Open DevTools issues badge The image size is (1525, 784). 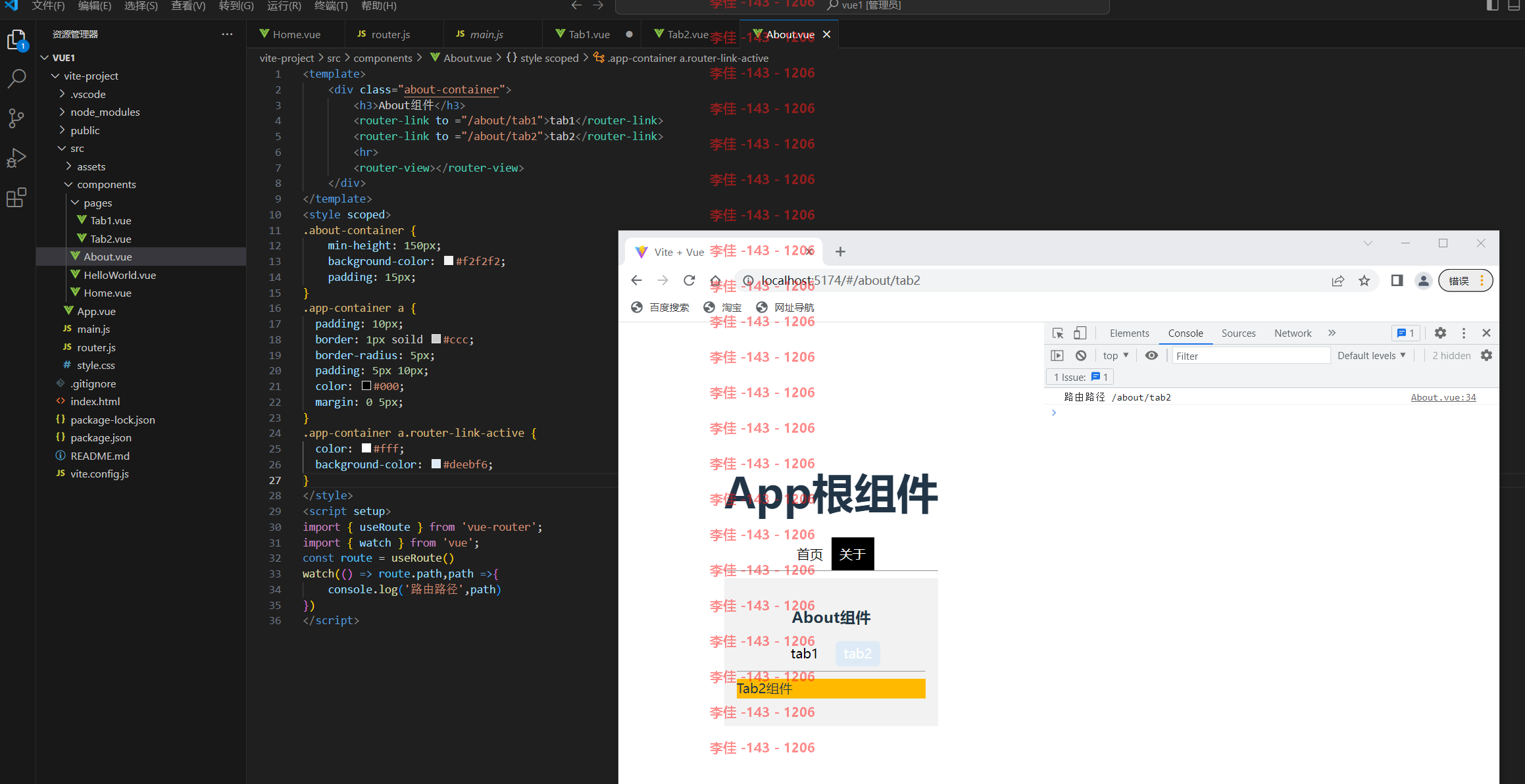point(1406,333)
